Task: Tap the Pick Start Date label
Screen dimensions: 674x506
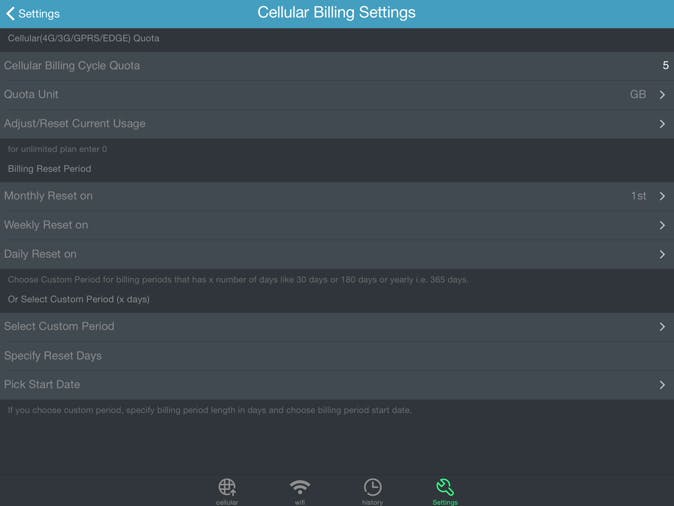Action: click(42, 385)
